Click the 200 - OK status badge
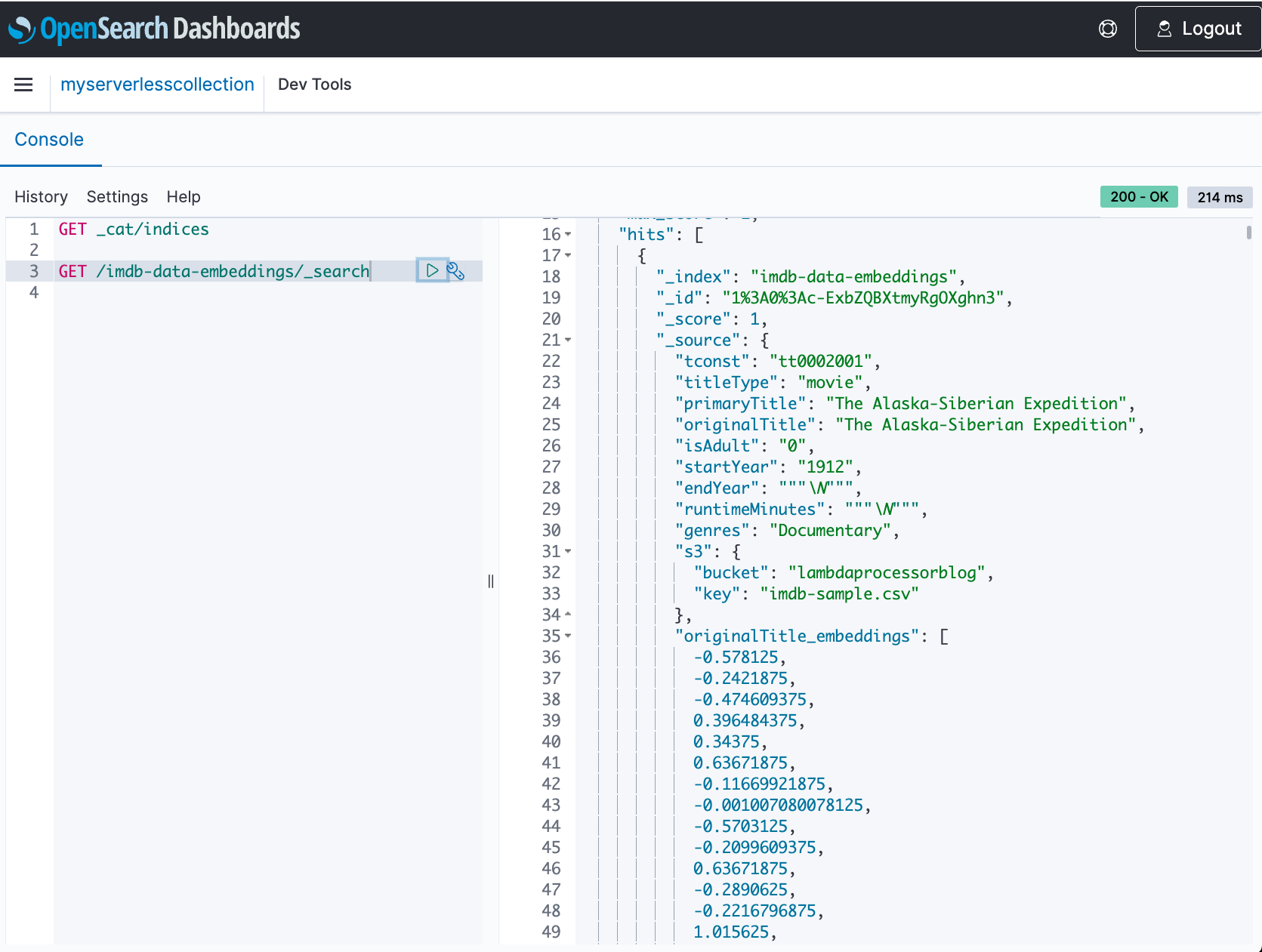Image resolution: width=1262 pixels, height=952 pixels. click(1139, 196)
